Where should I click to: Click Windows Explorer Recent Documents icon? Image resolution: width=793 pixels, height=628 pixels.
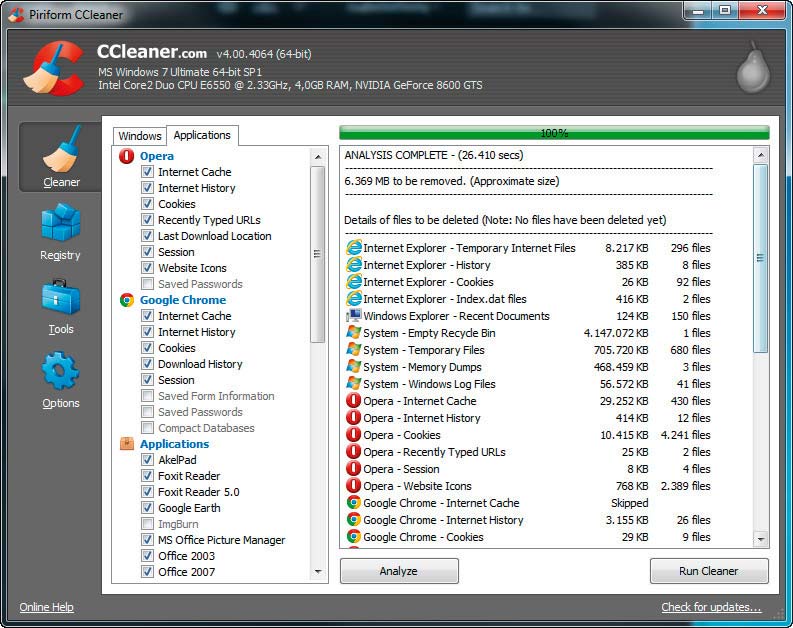click(354, 316)
